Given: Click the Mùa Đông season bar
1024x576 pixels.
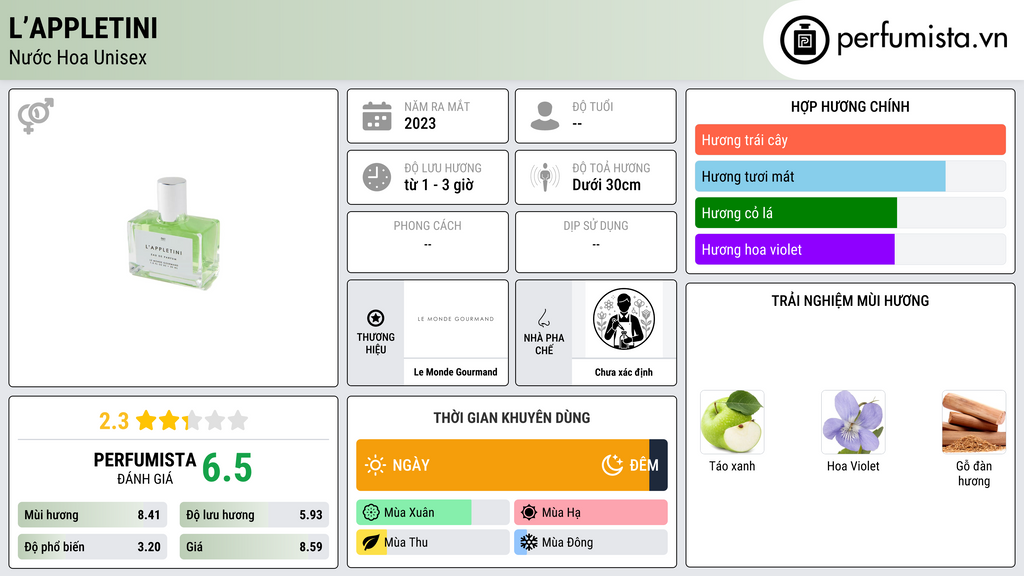Looking at the screenshot, I should [x=590, y=542].
